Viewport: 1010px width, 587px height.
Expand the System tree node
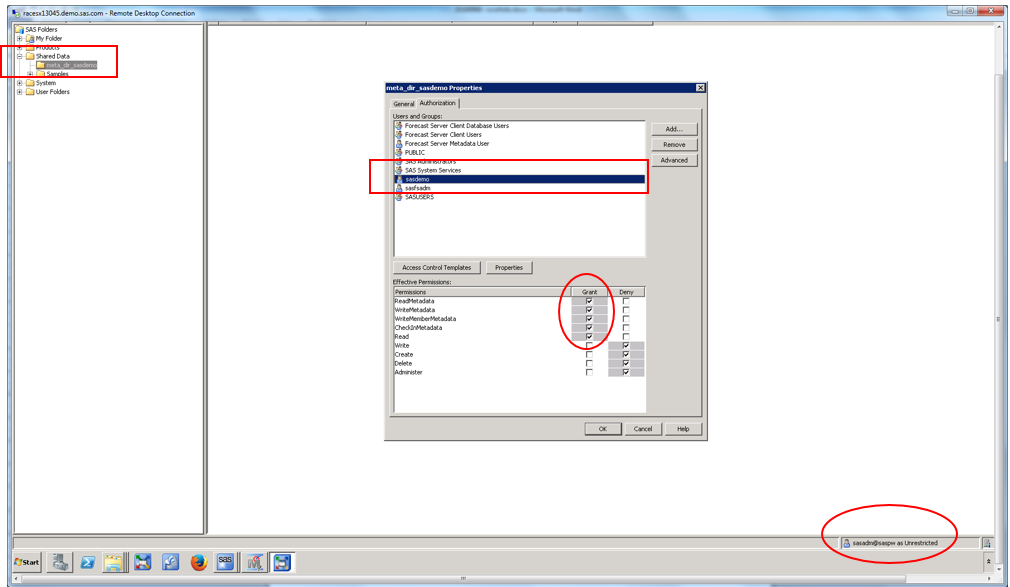[x=19, y=83]
